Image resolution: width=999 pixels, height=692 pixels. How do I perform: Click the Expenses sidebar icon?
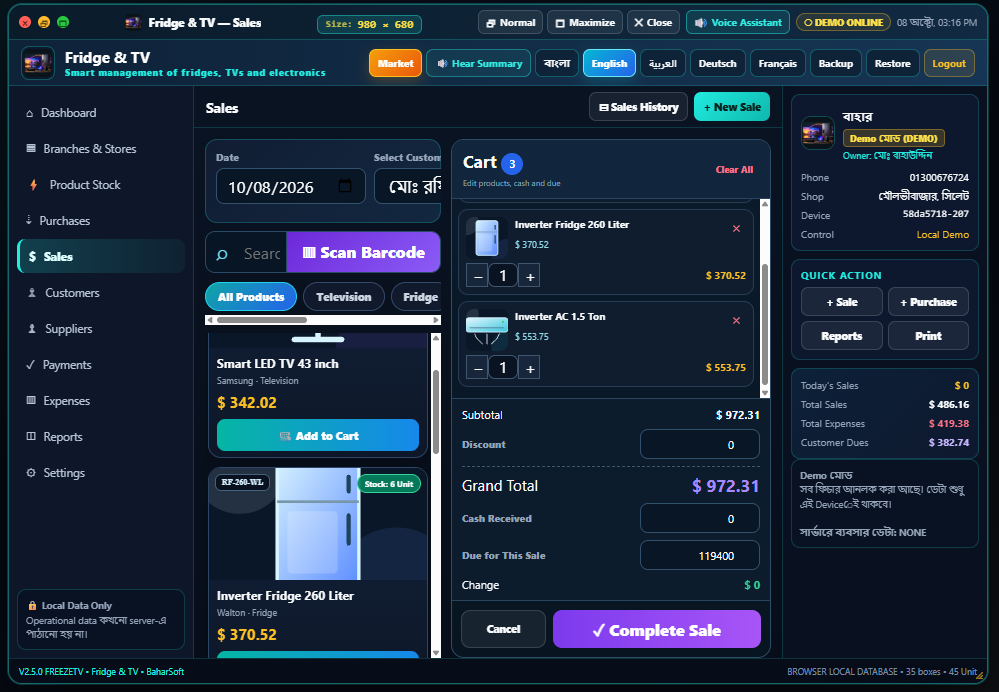(x=31, y=400)
